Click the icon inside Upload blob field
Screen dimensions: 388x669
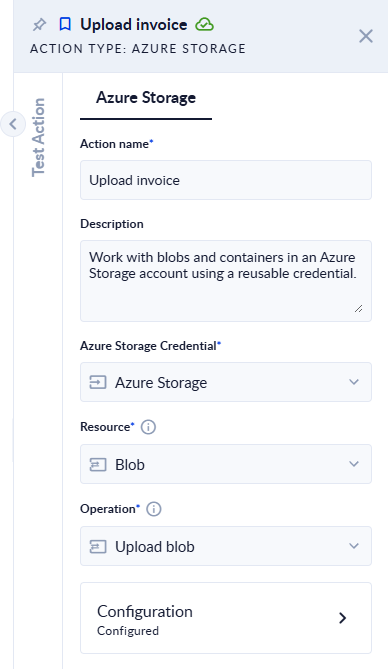click(98, 546)
